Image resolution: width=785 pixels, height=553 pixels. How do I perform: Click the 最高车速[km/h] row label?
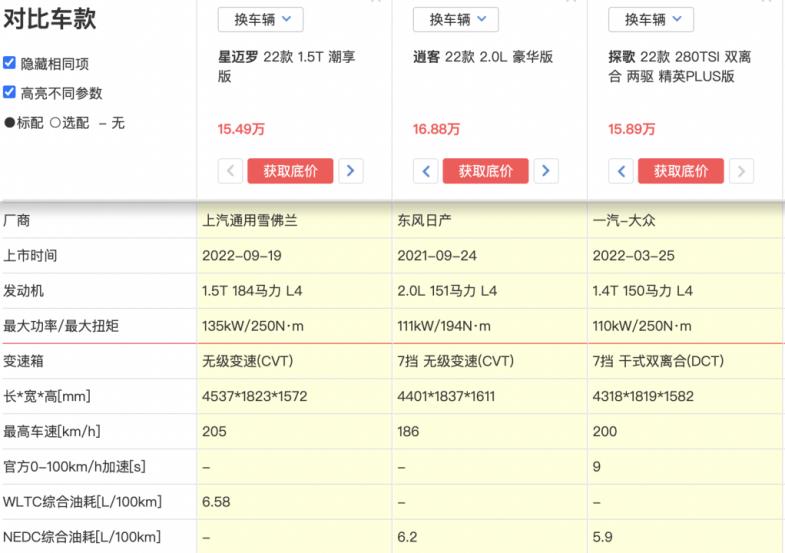click(52, 431)
